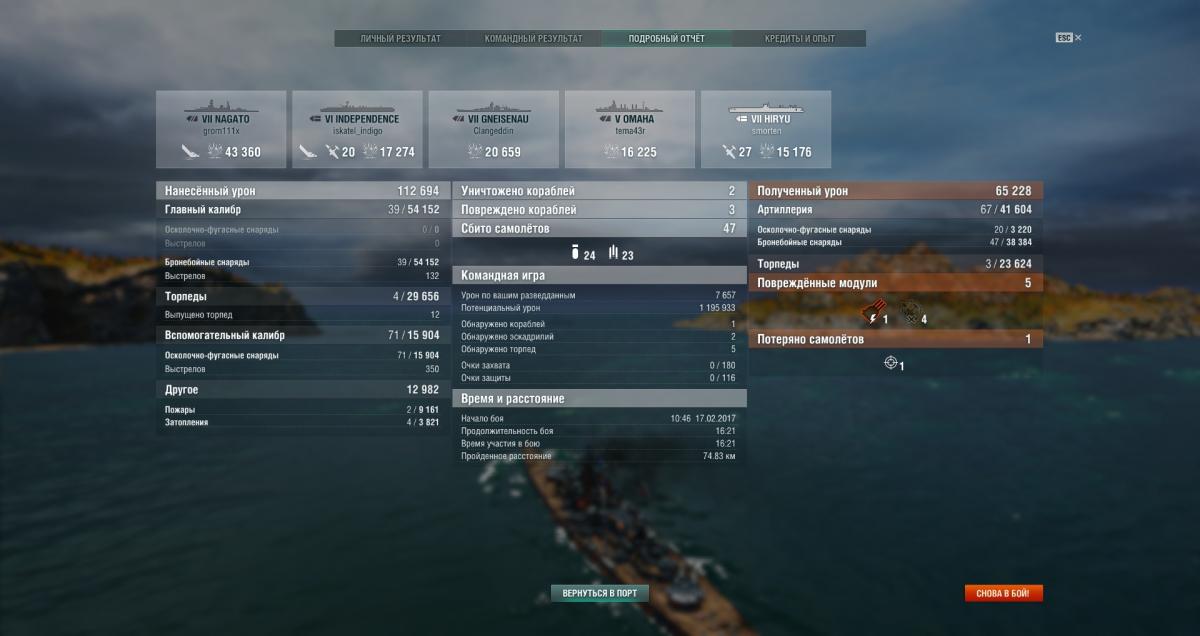This screenshot has width=1200, height=636.
Task: Select the VII Hiryu carrier silhouette
Action: point(766,105)
